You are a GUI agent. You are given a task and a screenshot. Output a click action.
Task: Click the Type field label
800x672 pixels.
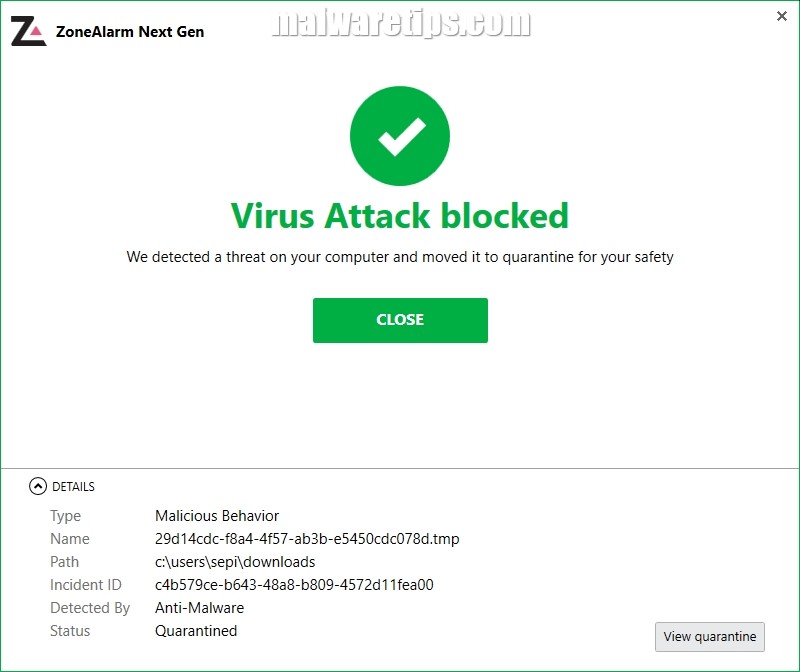66,516
